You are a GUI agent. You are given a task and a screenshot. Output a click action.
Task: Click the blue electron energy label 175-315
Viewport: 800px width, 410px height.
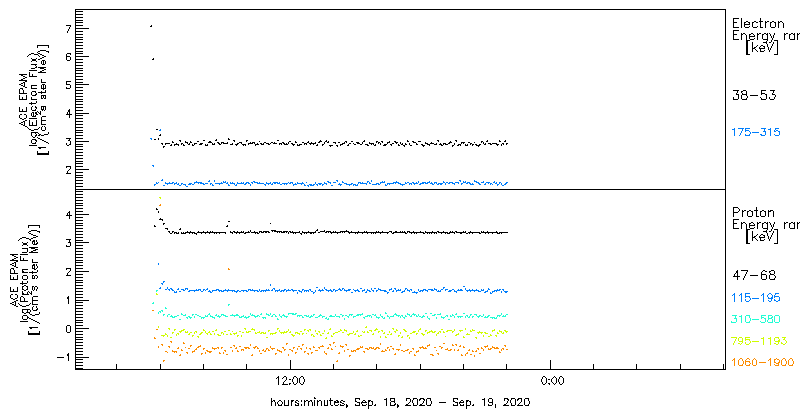pos(756,132)
